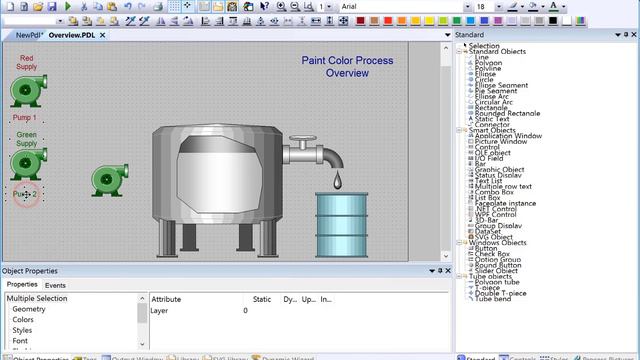
Task: Click the line color pen icon
Action: click(x=513, y=7)
